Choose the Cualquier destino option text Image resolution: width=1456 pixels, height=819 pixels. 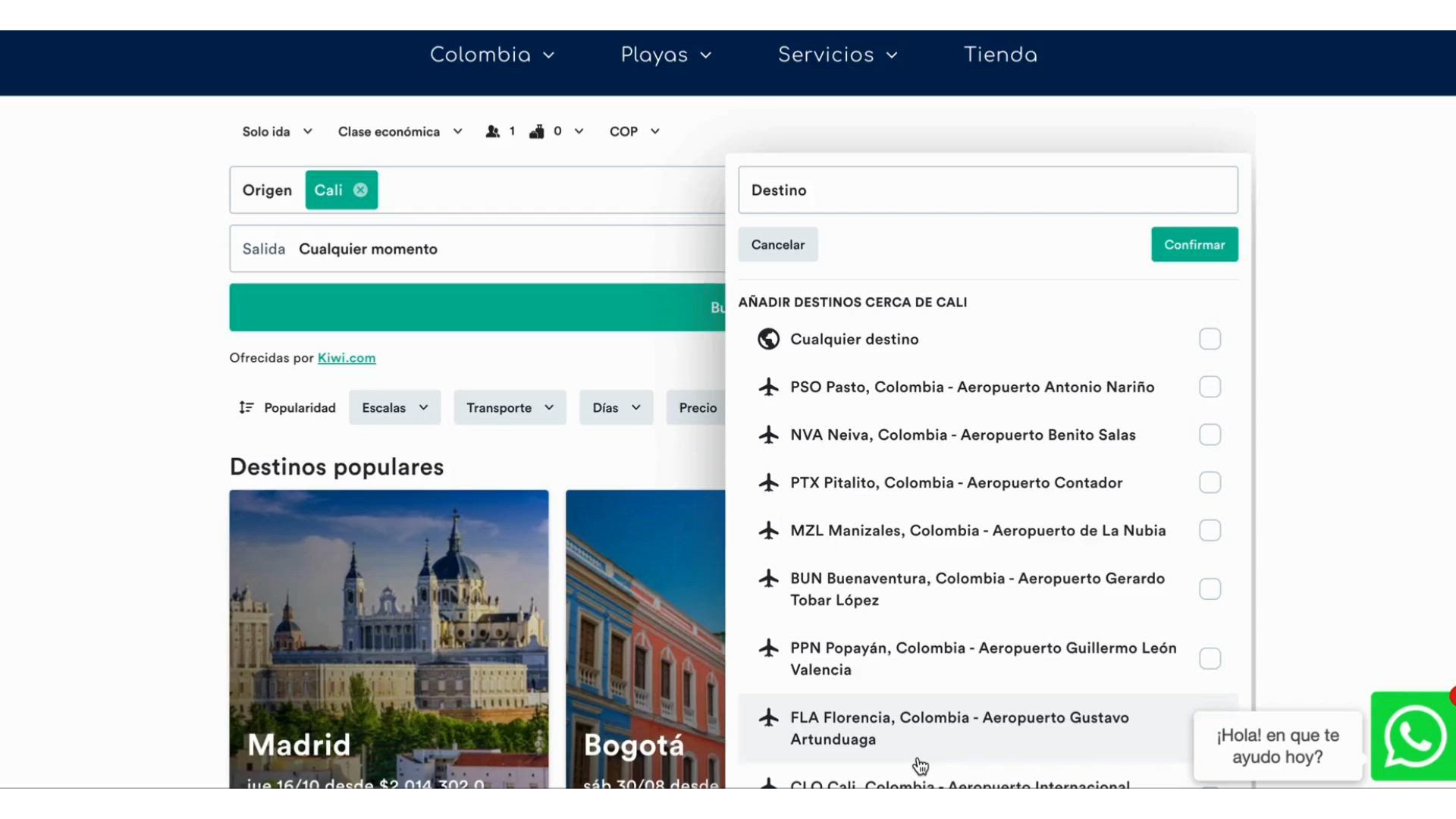pyautogui.click(x=855, y=339)
